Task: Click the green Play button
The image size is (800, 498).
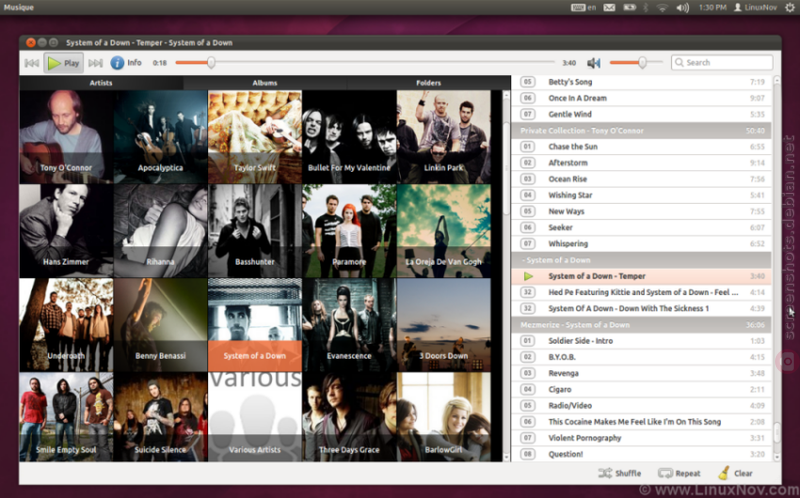Action: [x=63, y=63]
